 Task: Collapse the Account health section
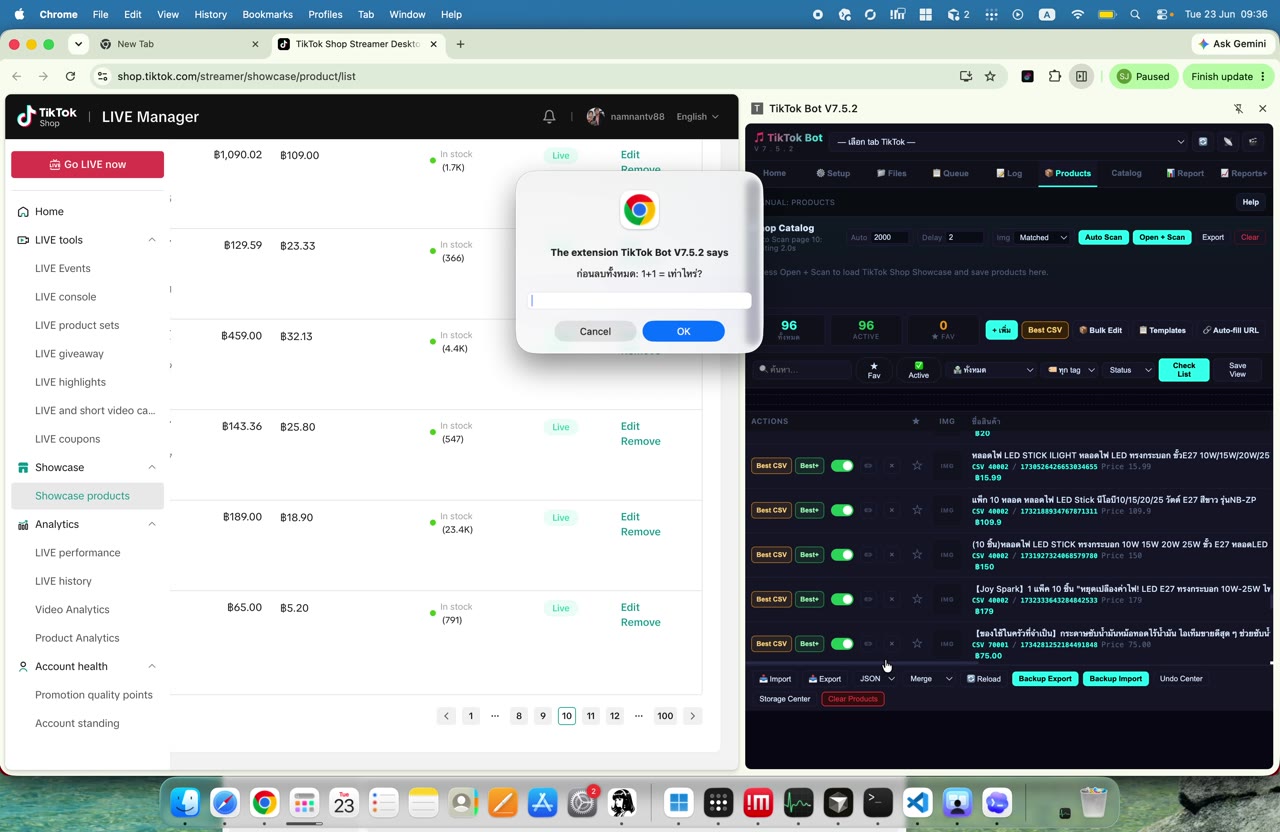152,666
